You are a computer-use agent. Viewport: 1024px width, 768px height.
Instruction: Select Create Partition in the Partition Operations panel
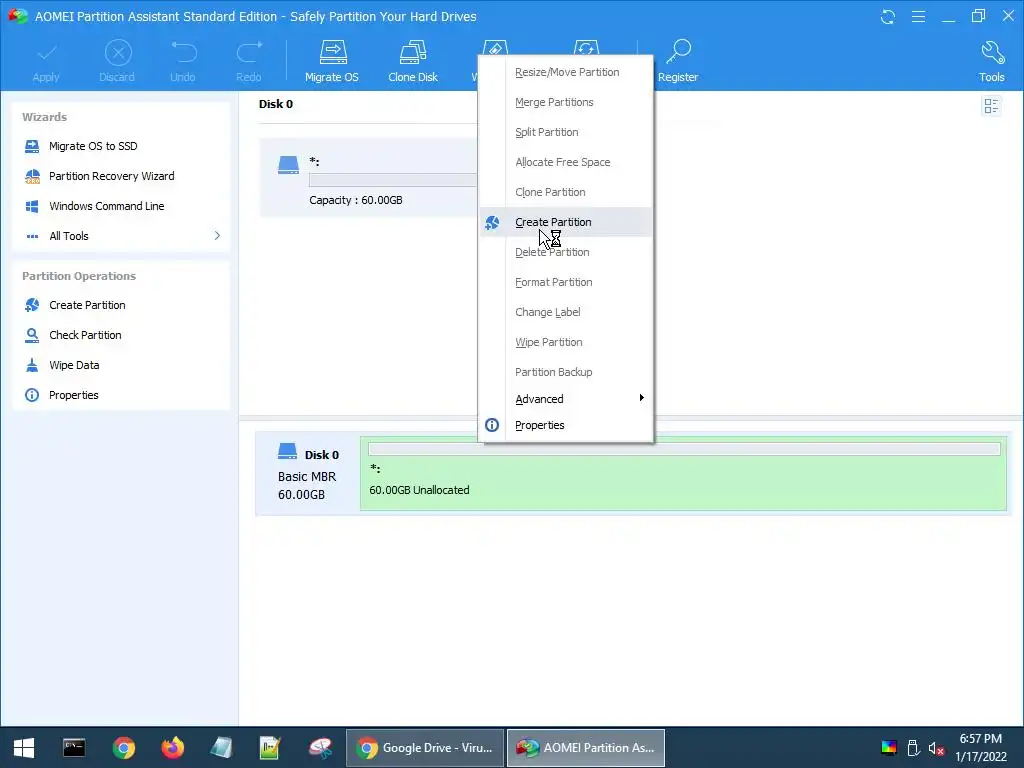tap(87, 305)
